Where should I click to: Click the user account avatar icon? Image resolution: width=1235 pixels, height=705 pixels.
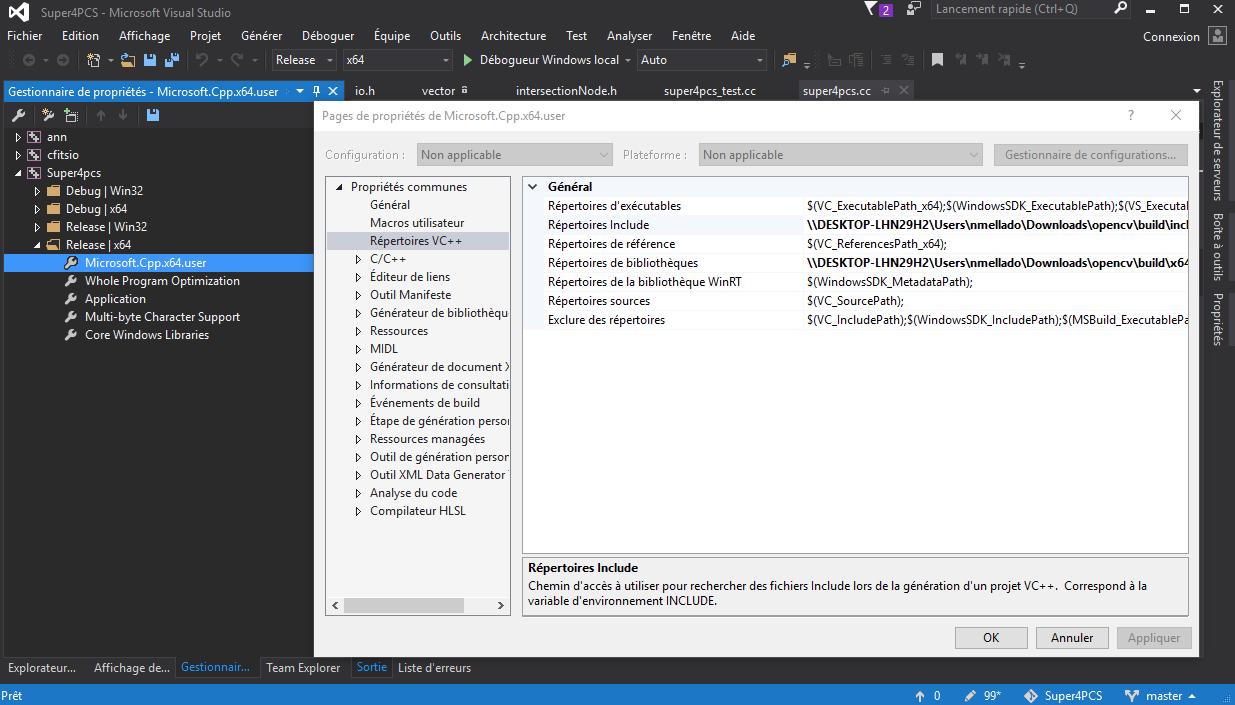click(1217, 36)
